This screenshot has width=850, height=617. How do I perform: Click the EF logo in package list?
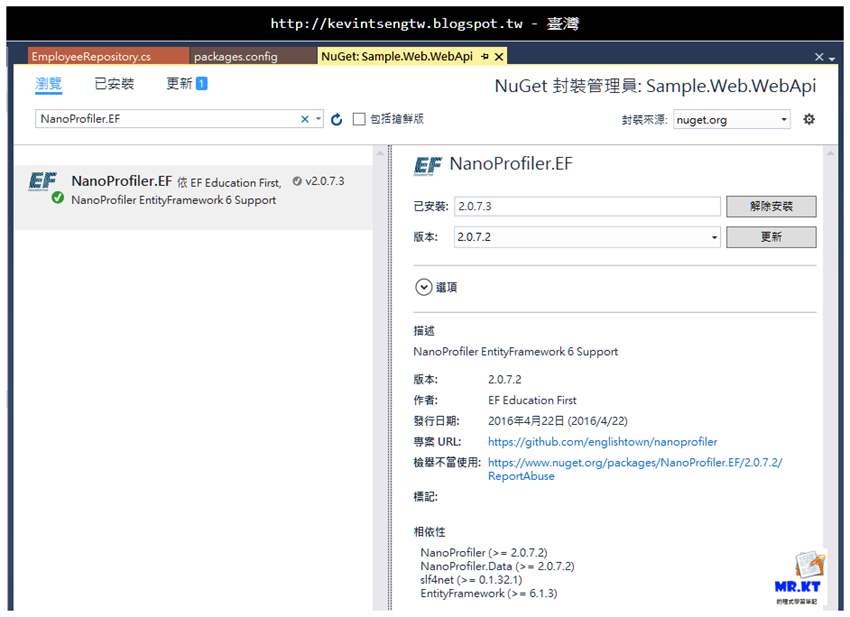pyautogui.click(x=42, y=182)
